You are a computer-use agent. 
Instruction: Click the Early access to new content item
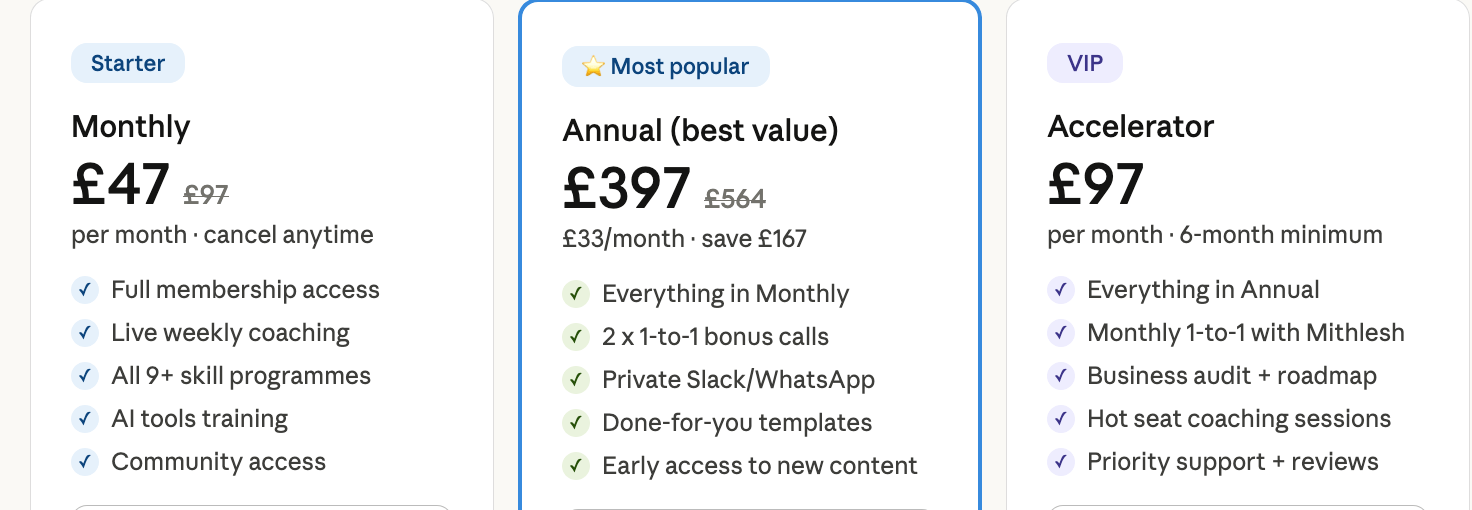click(759, 466)
